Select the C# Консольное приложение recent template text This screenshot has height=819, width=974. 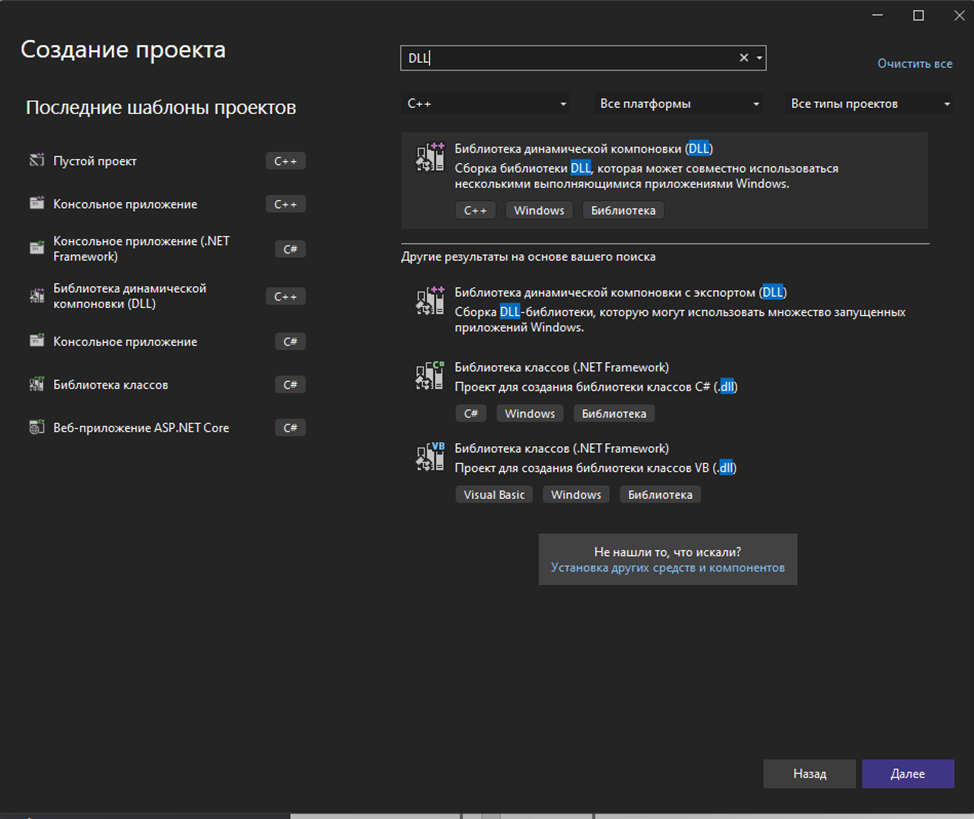[x=125, y=341]
